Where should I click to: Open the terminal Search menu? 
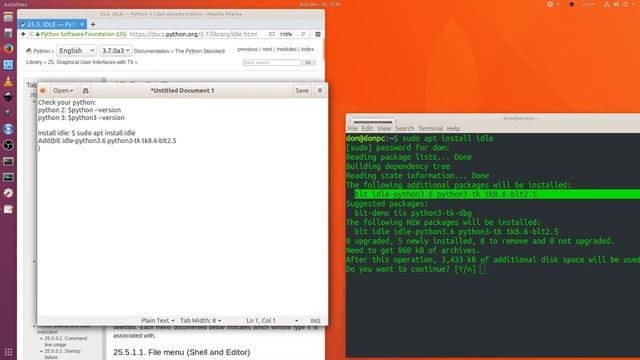[x=404, y=129]
